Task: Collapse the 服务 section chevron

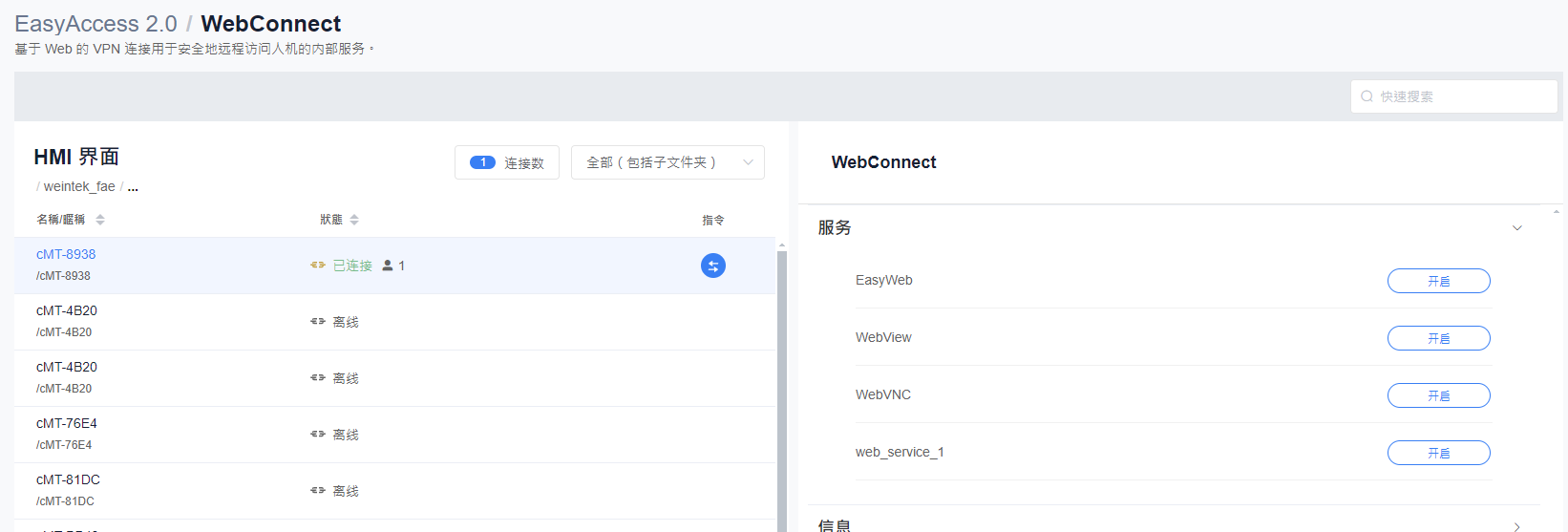Action: pyautogui.click(x=1517, y=228)
